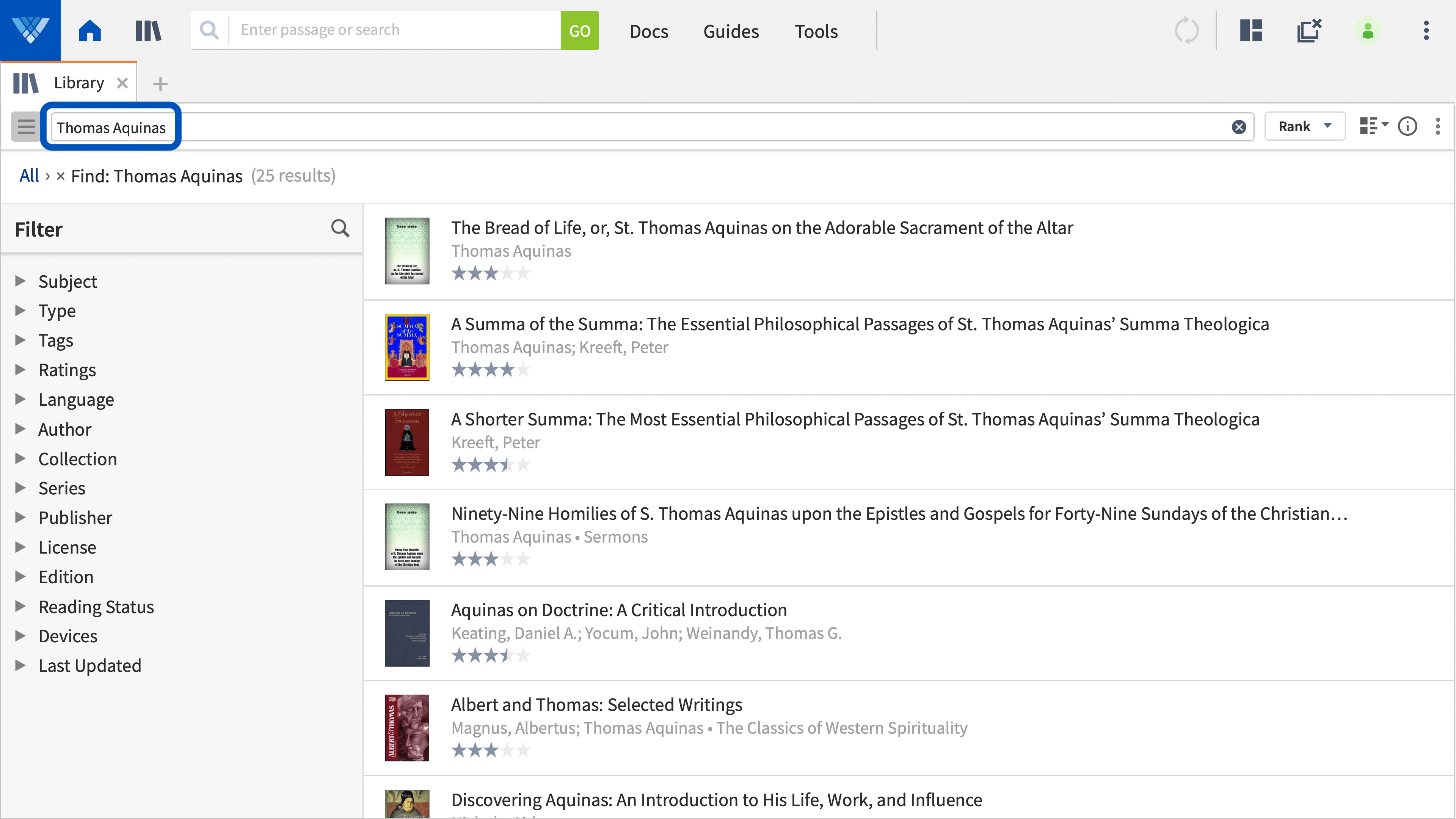Click Aquinas on Doctrine cover thumbnail
Screen dimensions: 1456x819
407,633
